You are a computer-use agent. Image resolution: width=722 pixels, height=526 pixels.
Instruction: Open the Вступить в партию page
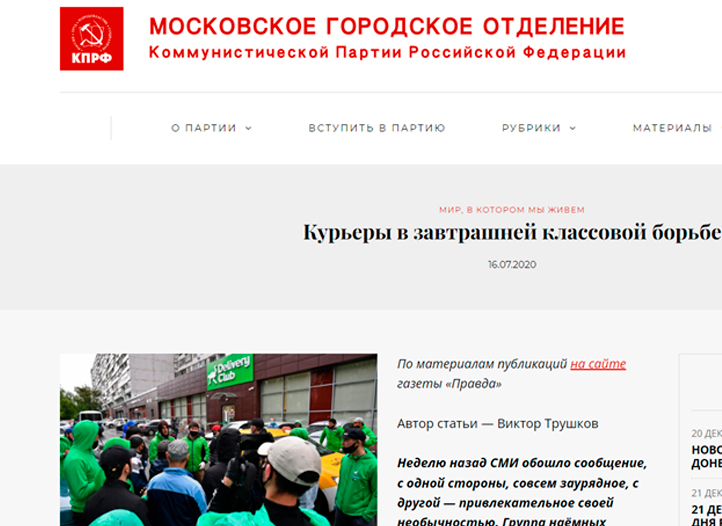pos(377,128)
